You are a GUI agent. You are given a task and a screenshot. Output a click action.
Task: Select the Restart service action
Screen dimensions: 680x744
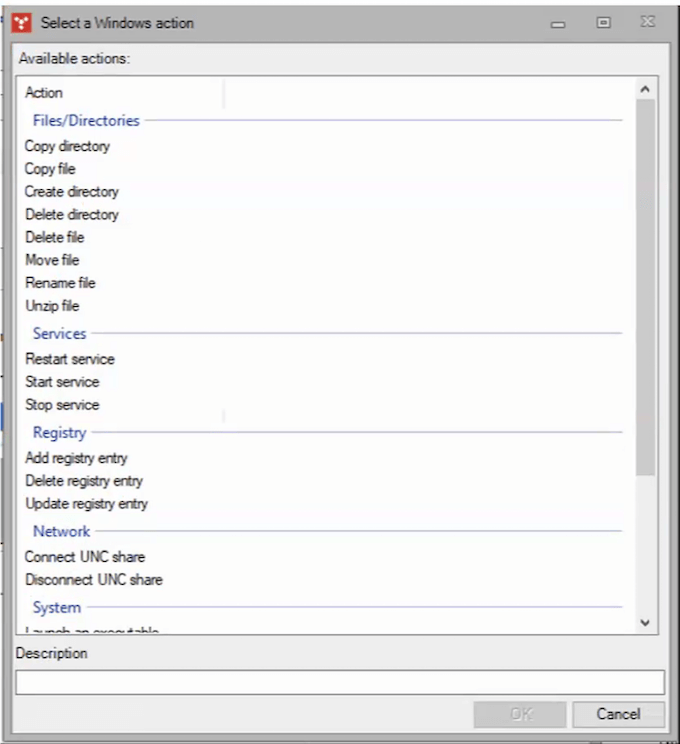(x=70, y=359)
